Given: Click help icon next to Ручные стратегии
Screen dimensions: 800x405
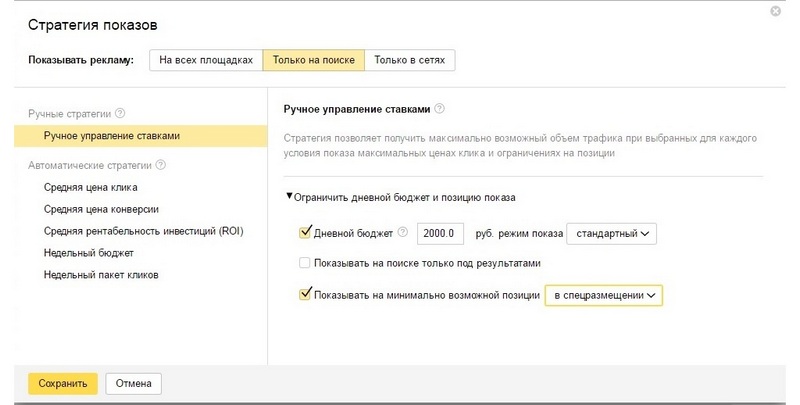Looking at the screenshot, I should pos(120,113).
